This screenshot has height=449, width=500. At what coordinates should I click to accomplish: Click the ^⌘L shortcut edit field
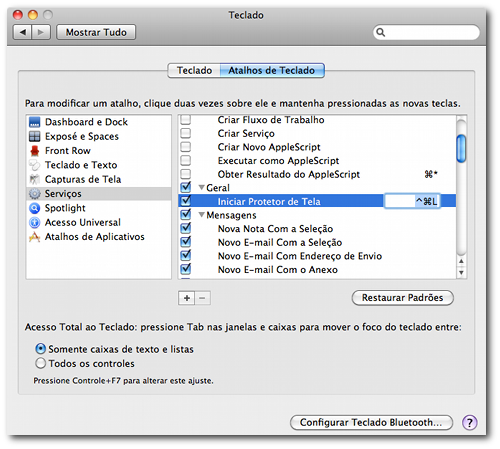[412, 201]
